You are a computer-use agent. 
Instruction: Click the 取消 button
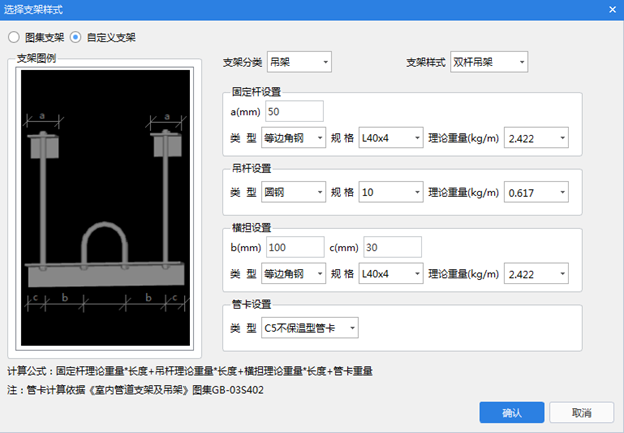pyautogui.click(x=581, y=412)
